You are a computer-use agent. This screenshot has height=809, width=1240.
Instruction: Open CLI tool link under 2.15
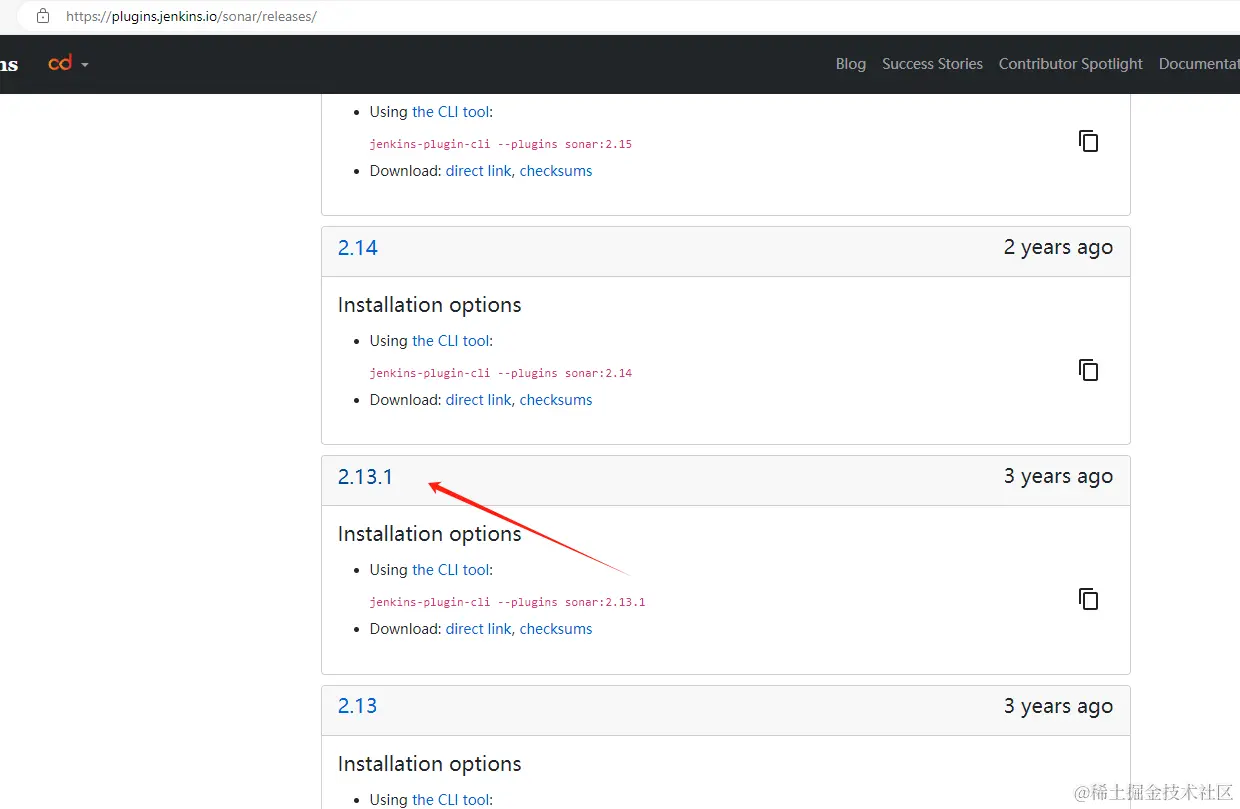click(450, 112)
